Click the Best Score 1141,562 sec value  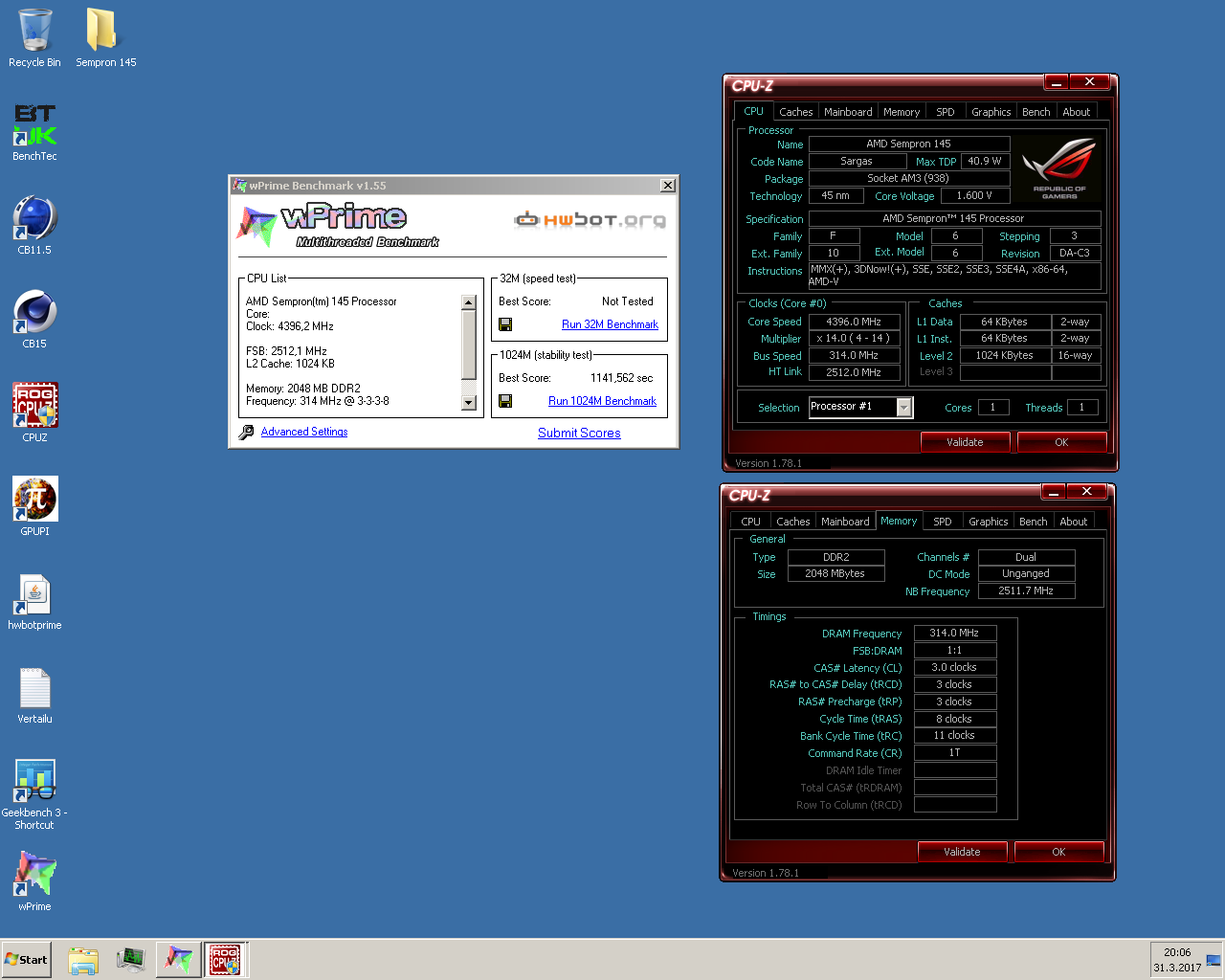(621, 378)
